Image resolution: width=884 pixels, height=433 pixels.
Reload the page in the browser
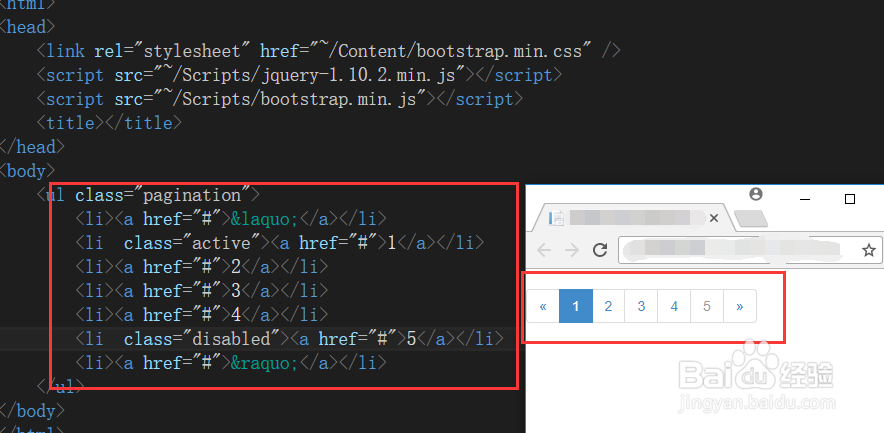pos(600,250)
